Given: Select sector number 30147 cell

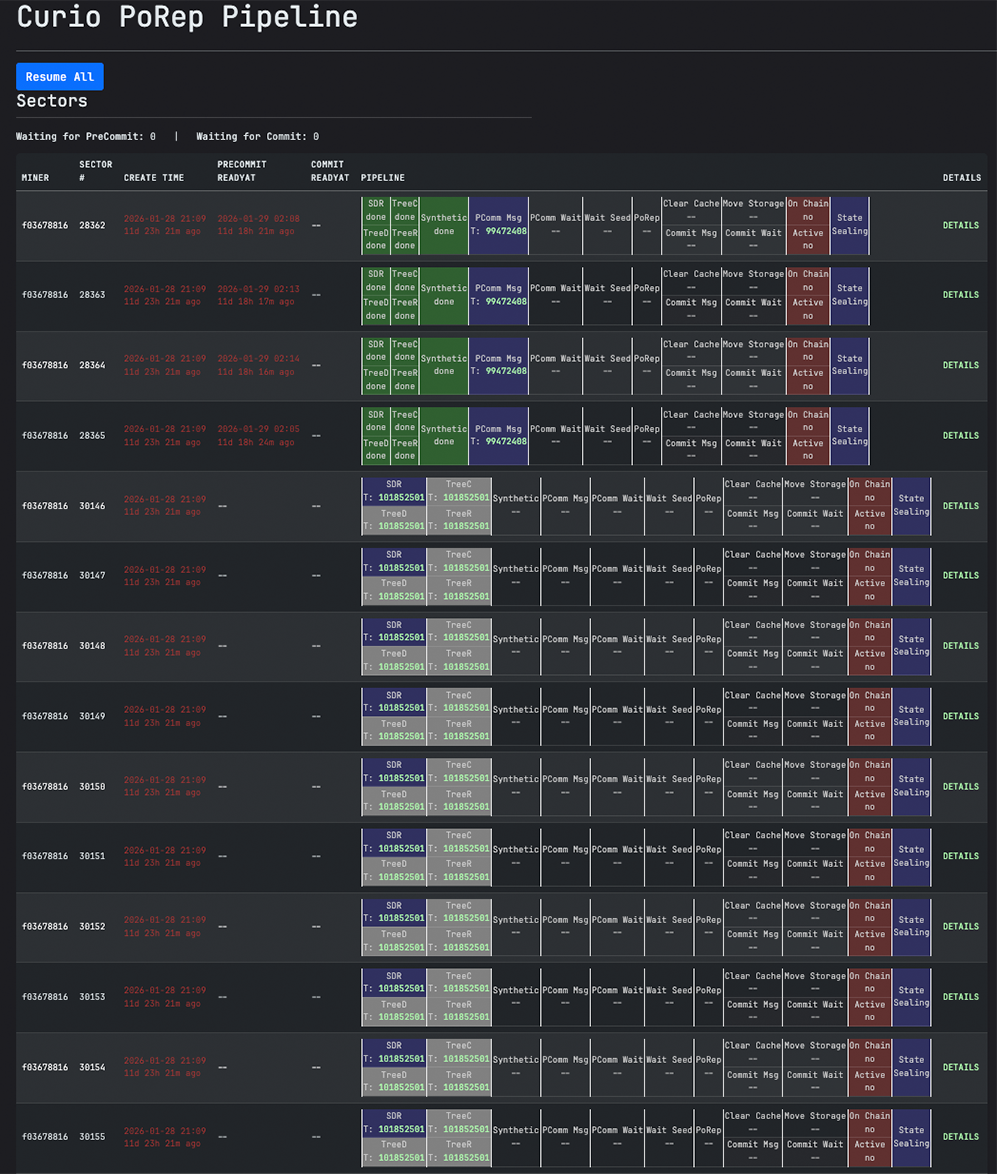Looking at the screenshot, I should pos(92,576).
